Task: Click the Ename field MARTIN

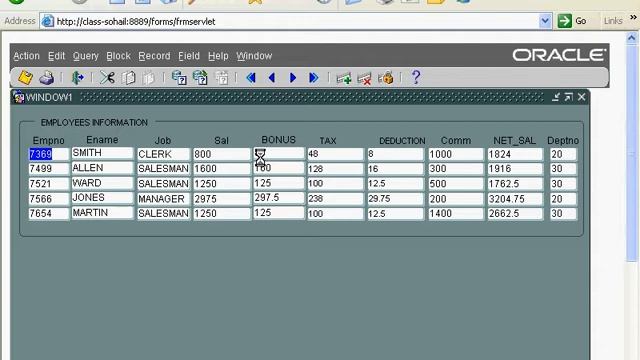Action: click(x=102, y=213)
